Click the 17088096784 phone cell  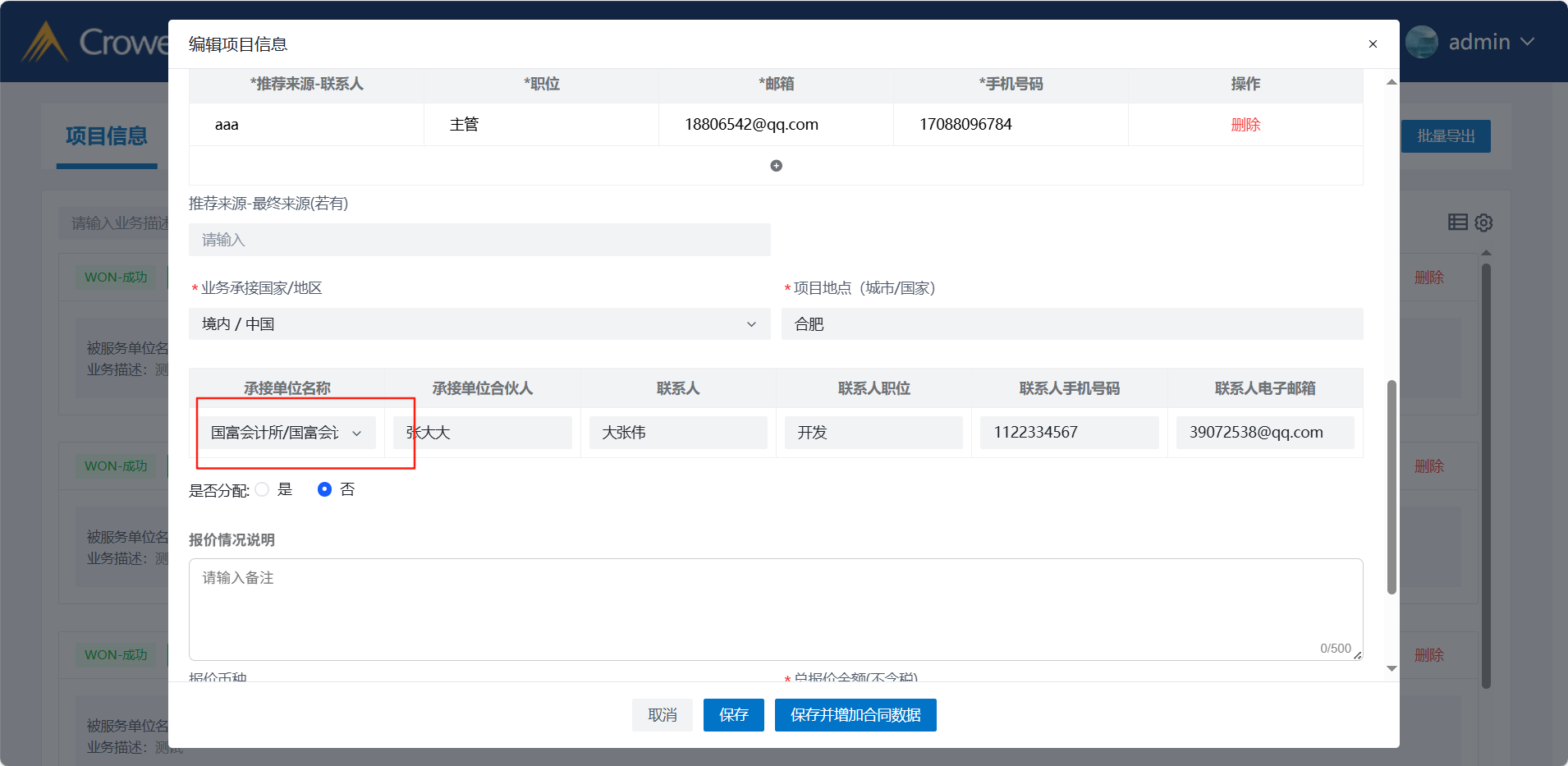1011,125
